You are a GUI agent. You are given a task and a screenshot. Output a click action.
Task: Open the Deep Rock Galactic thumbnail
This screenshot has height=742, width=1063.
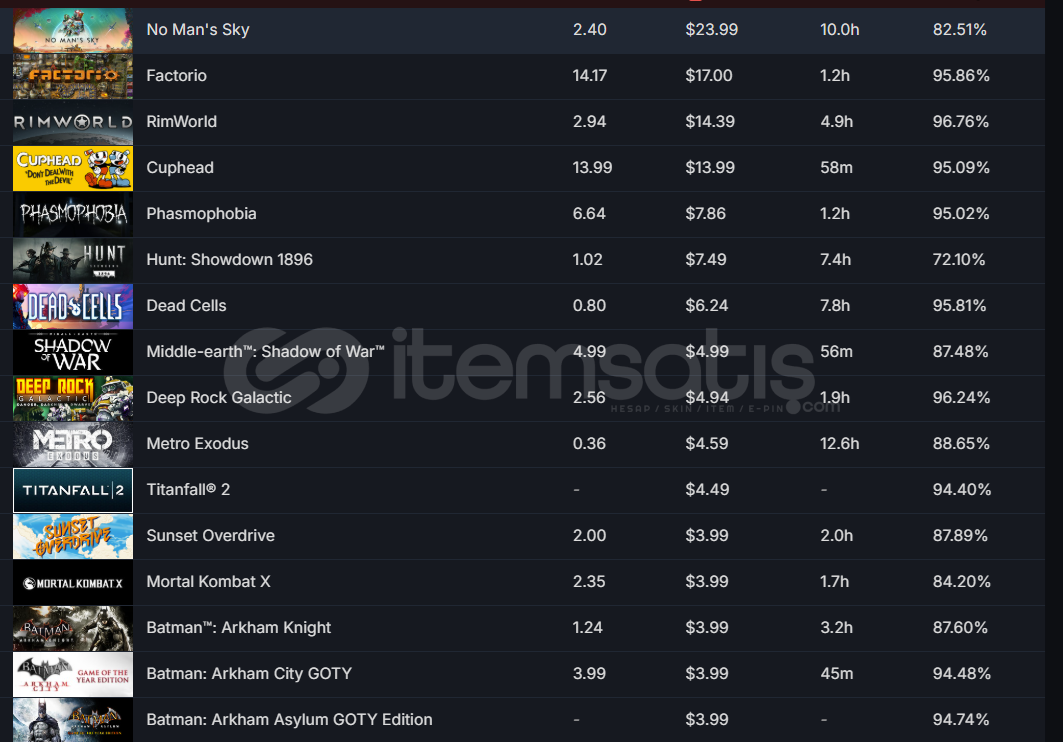pyautogui.click(x=73, y=398)
